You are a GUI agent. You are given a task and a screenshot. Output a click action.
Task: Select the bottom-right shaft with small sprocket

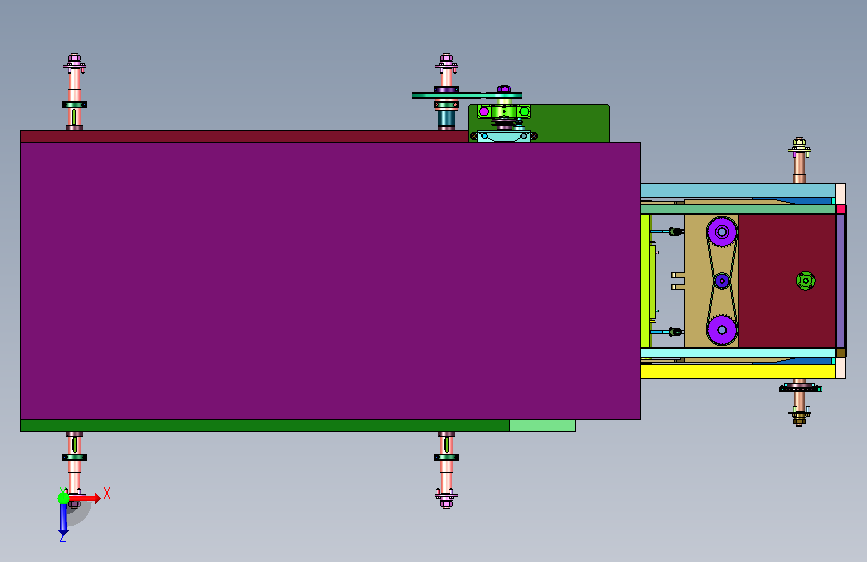click(800, 402)
